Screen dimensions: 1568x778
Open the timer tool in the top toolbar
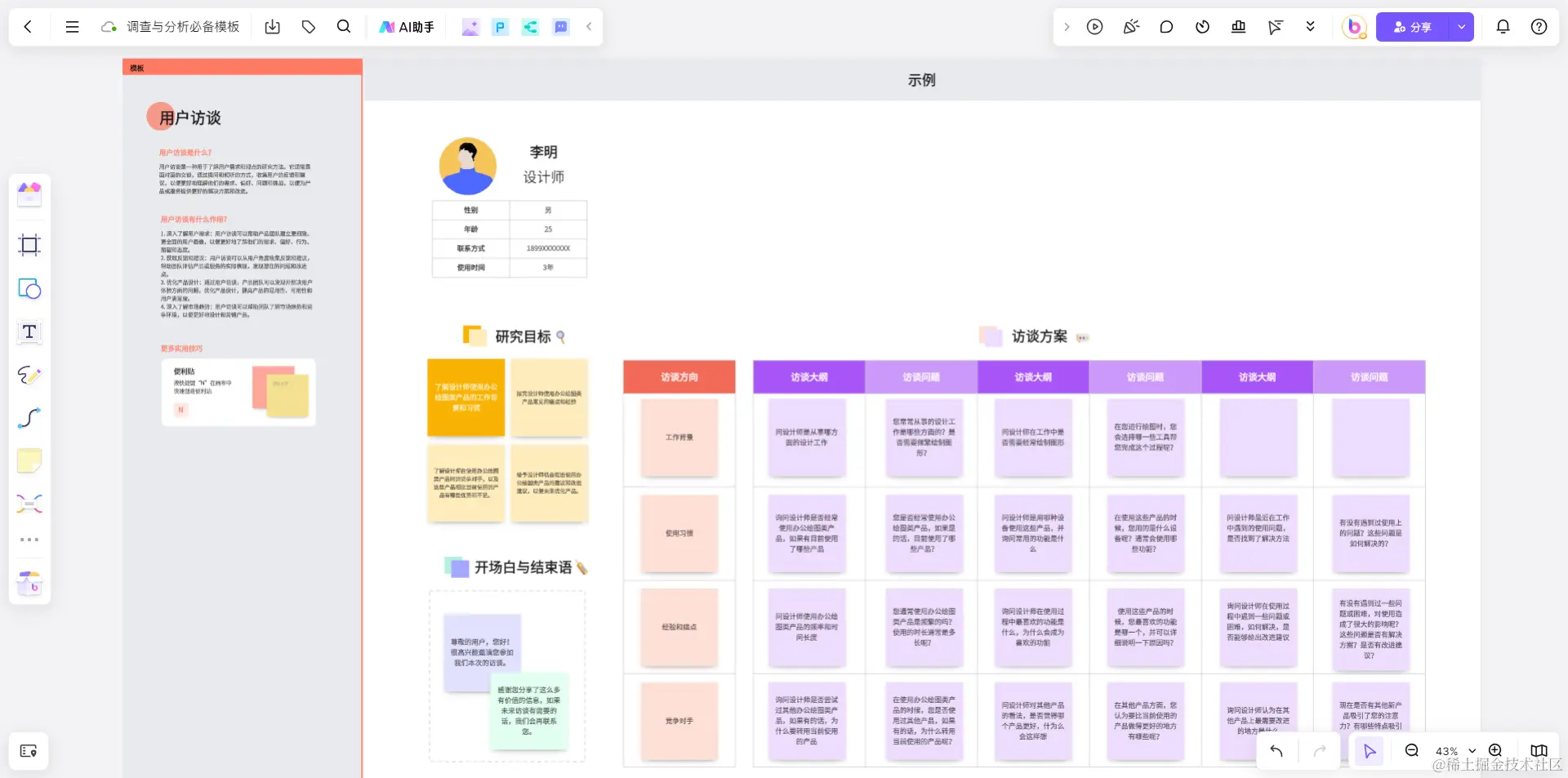click(x=1202, y=27)
